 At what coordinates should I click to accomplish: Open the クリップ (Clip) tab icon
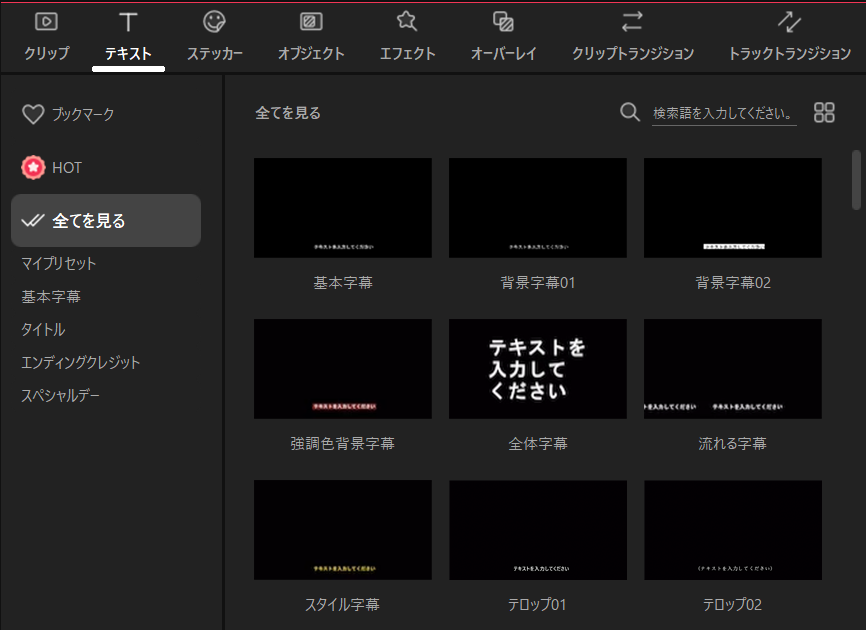click(46, 22)
